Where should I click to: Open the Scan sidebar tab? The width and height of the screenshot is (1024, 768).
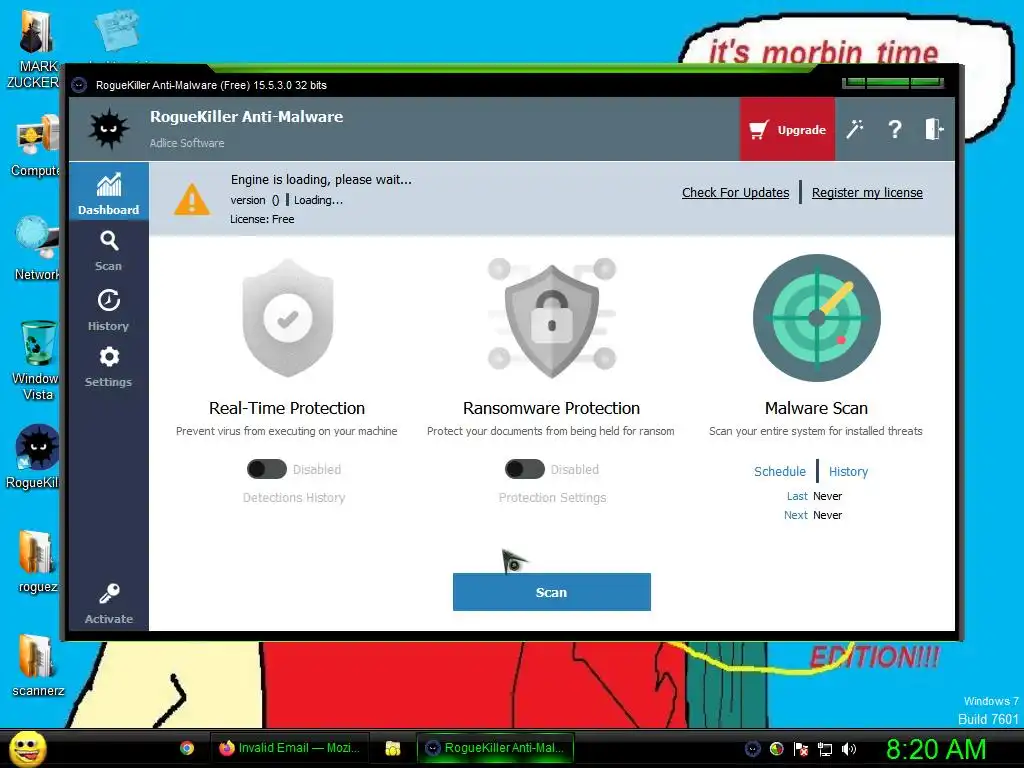point(108,251)
